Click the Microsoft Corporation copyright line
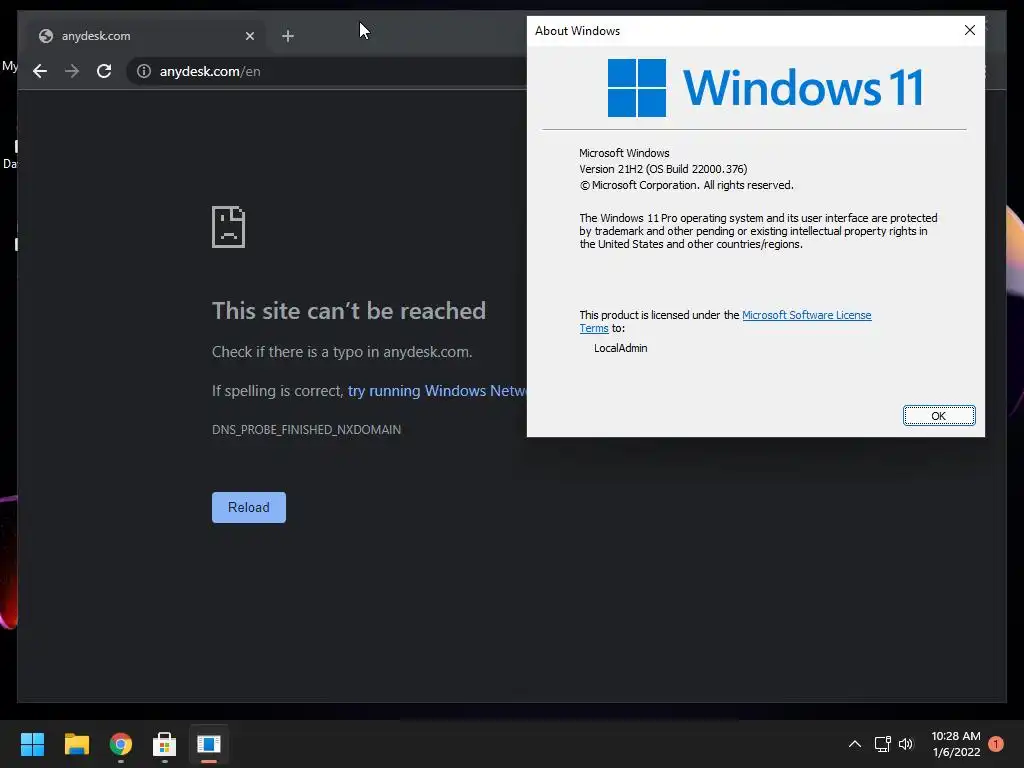Viewport: 1024px width, 768px height. tap(686, 185)
